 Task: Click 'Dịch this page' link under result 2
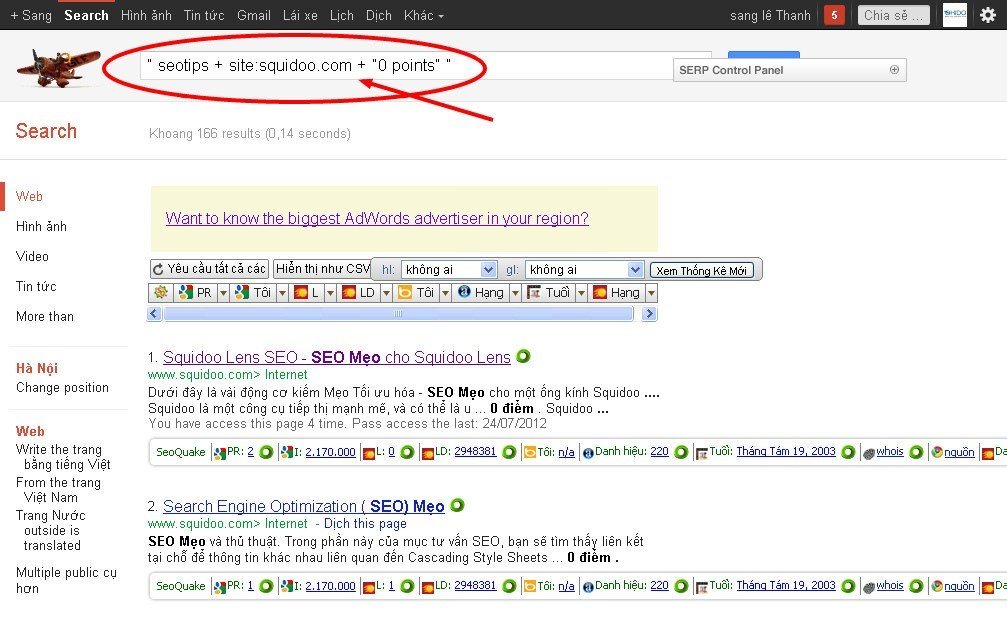(x=365, y=523)
